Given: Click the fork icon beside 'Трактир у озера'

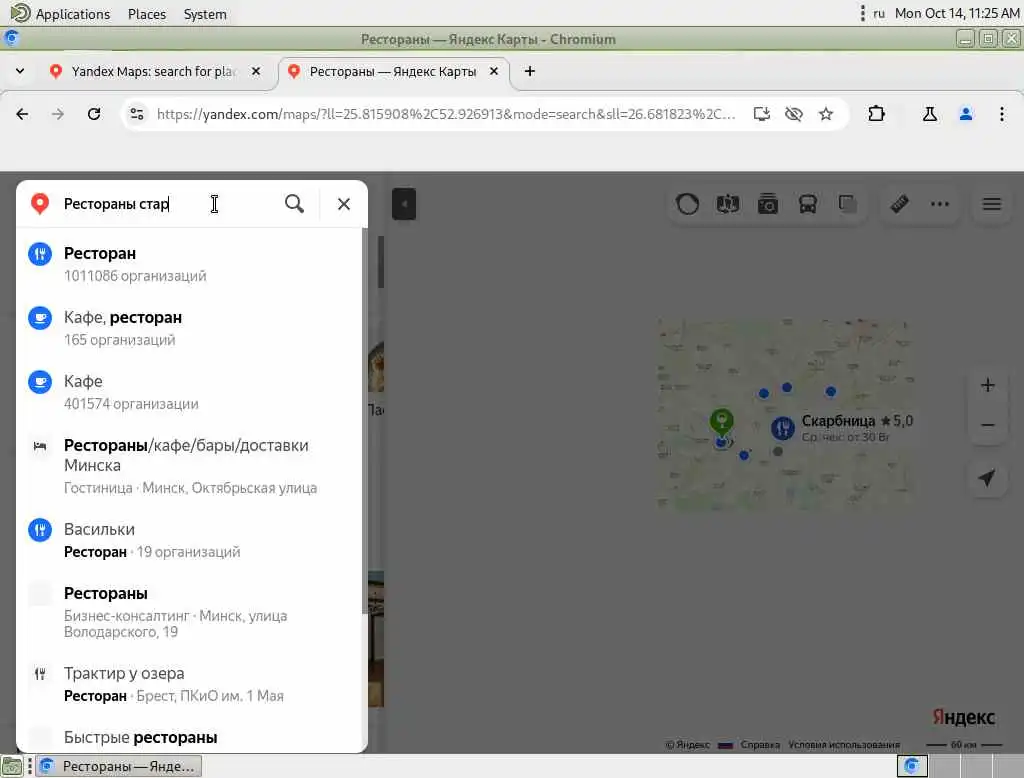Looking at the screenshot, I should tap(40, 673).
